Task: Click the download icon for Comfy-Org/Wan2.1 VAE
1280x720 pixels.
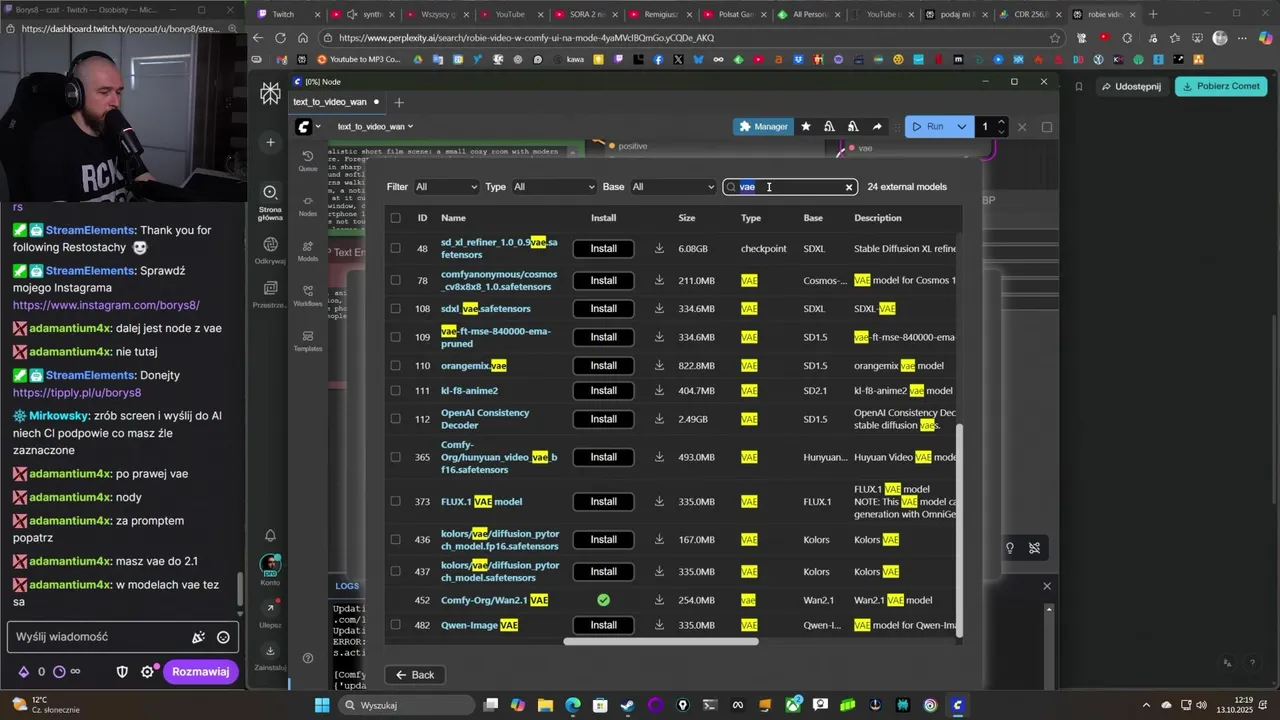Action: point(659,600)
